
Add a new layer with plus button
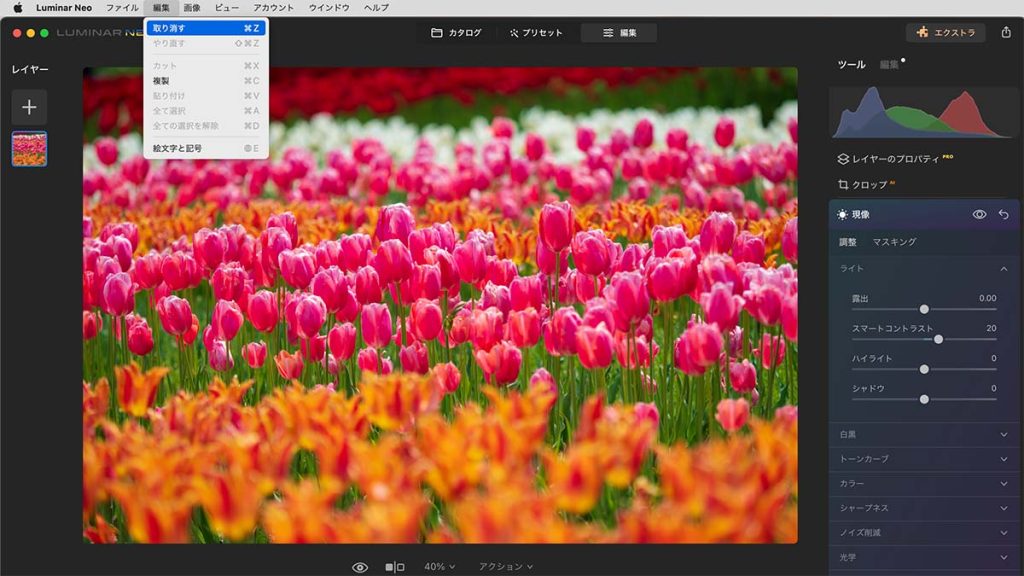[x=29, y=107]
